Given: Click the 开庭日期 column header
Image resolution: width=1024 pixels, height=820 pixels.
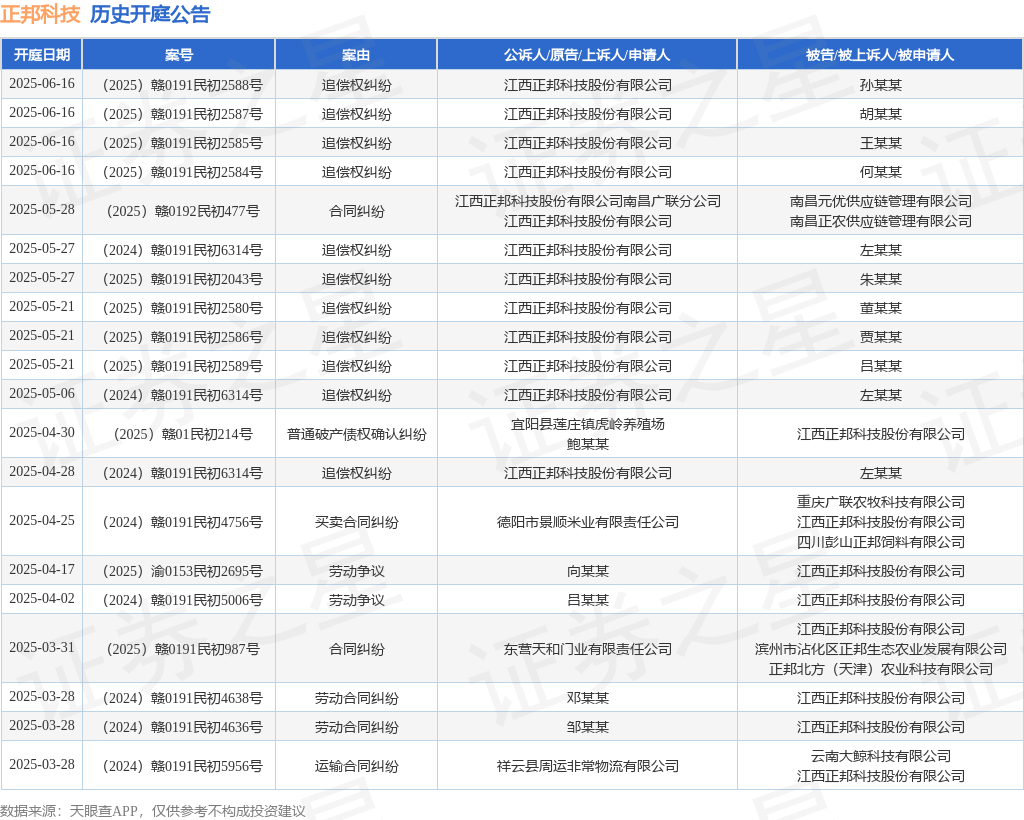Looking at the screenshot, I should (x=42, y=55).
